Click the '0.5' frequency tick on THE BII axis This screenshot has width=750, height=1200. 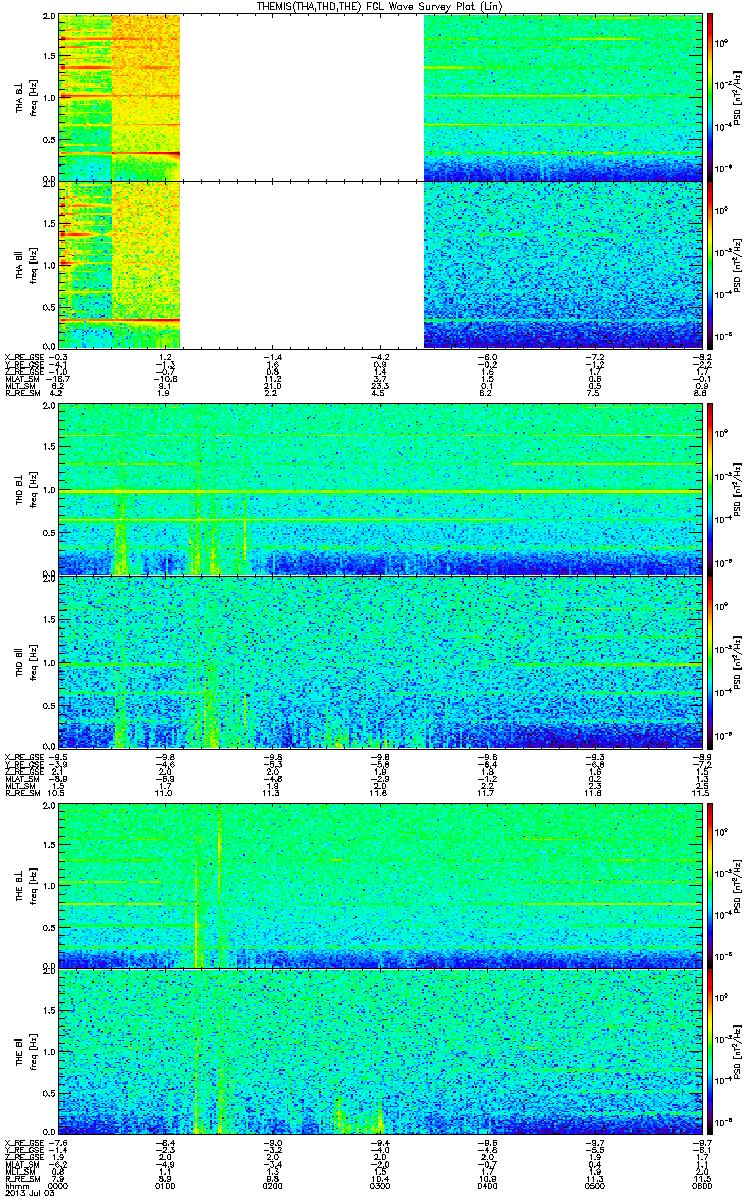tap(49, 1092)
